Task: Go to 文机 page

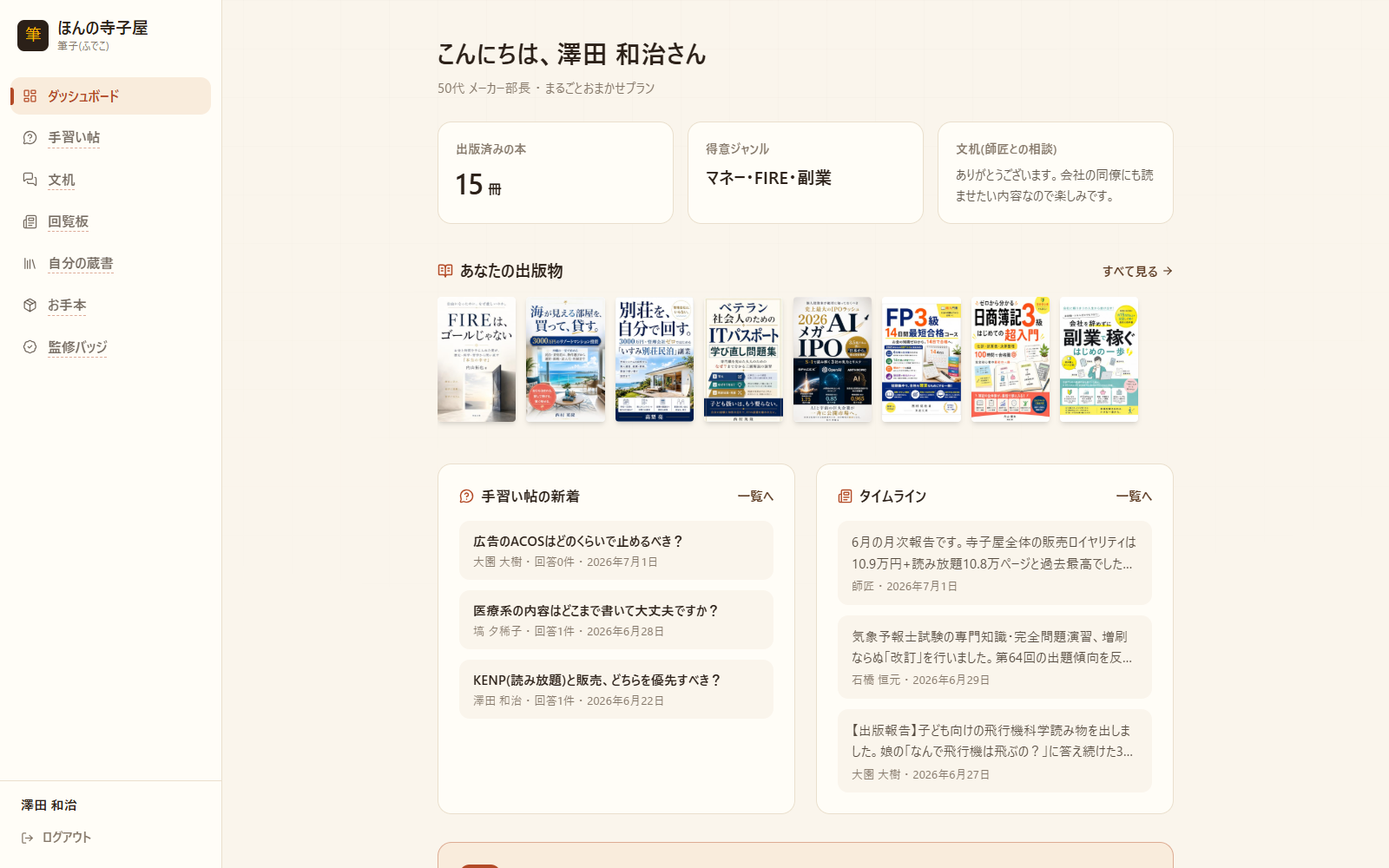Action: pos(111,180)
